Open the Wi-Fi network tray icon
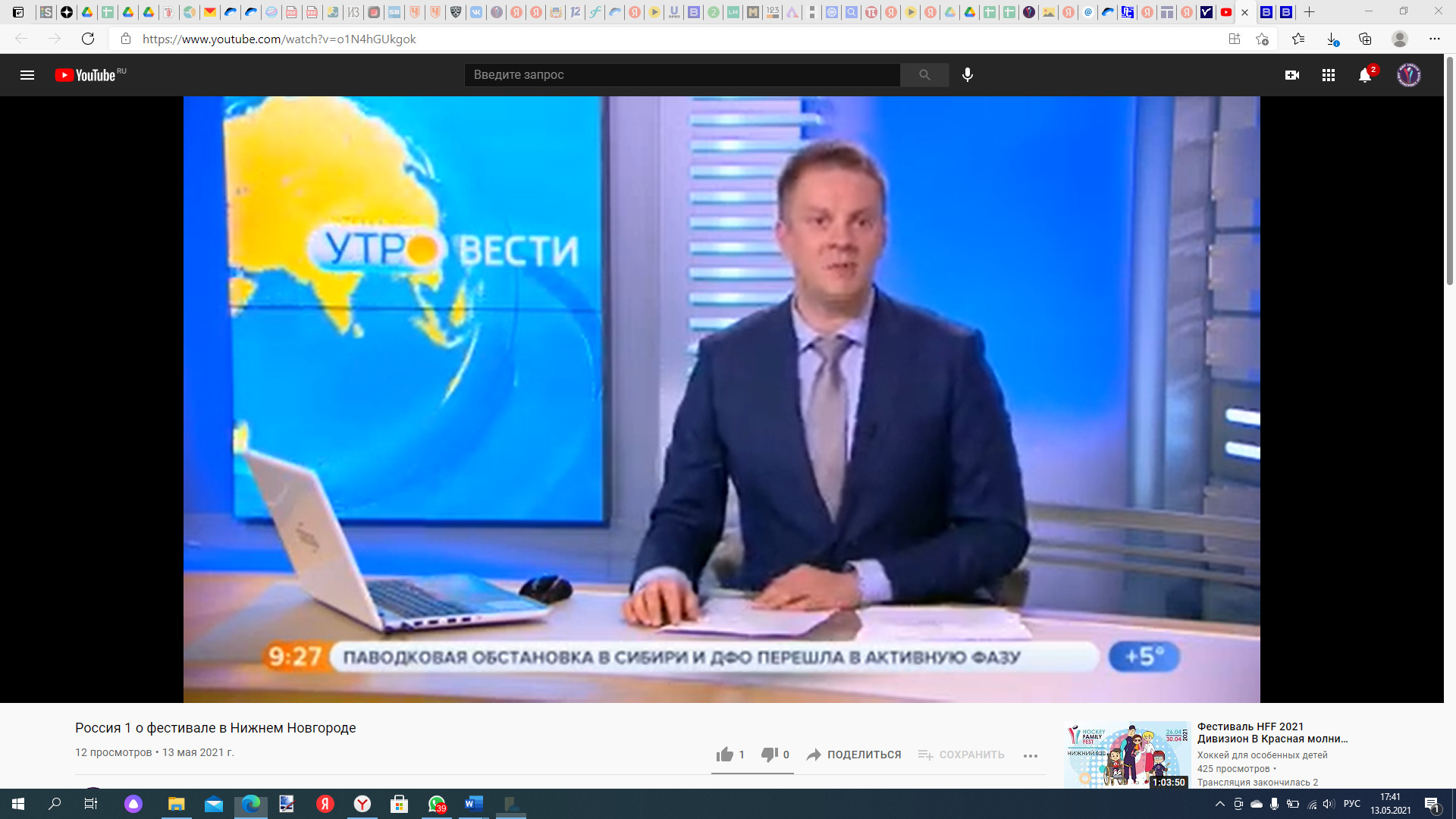 tap(1312, 804)
